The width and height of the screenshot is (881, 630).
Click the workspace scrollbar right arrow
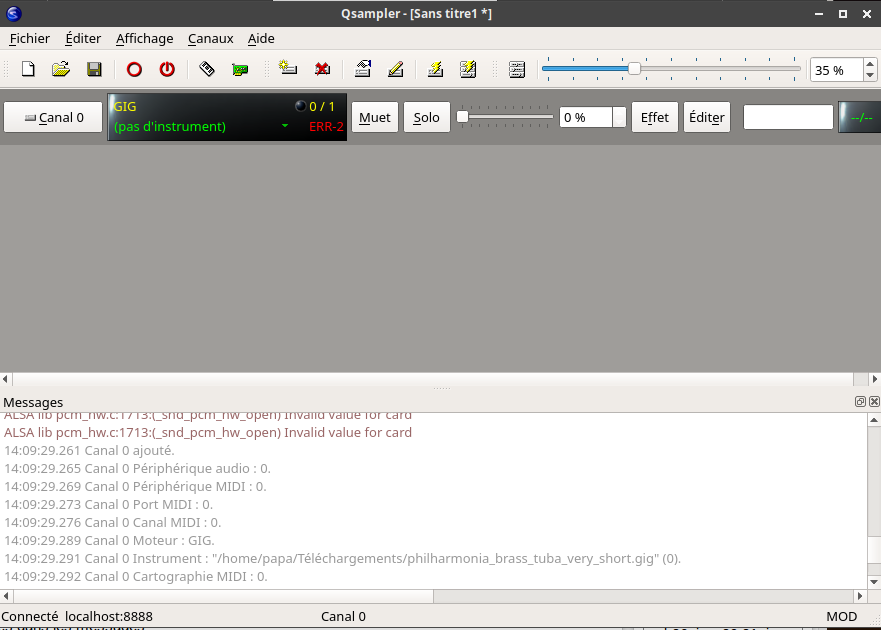click(x=875, y=379)
